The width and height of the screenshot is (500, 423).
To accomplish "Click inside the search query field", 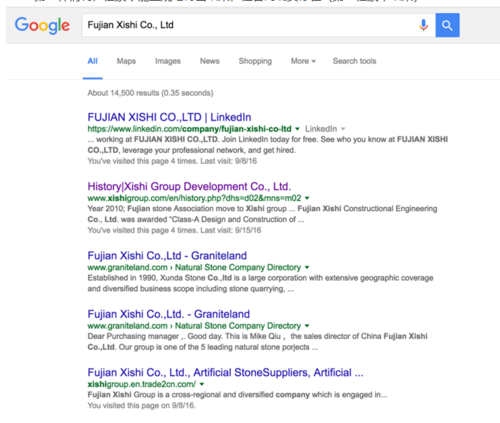I will [x=248, y=25].
